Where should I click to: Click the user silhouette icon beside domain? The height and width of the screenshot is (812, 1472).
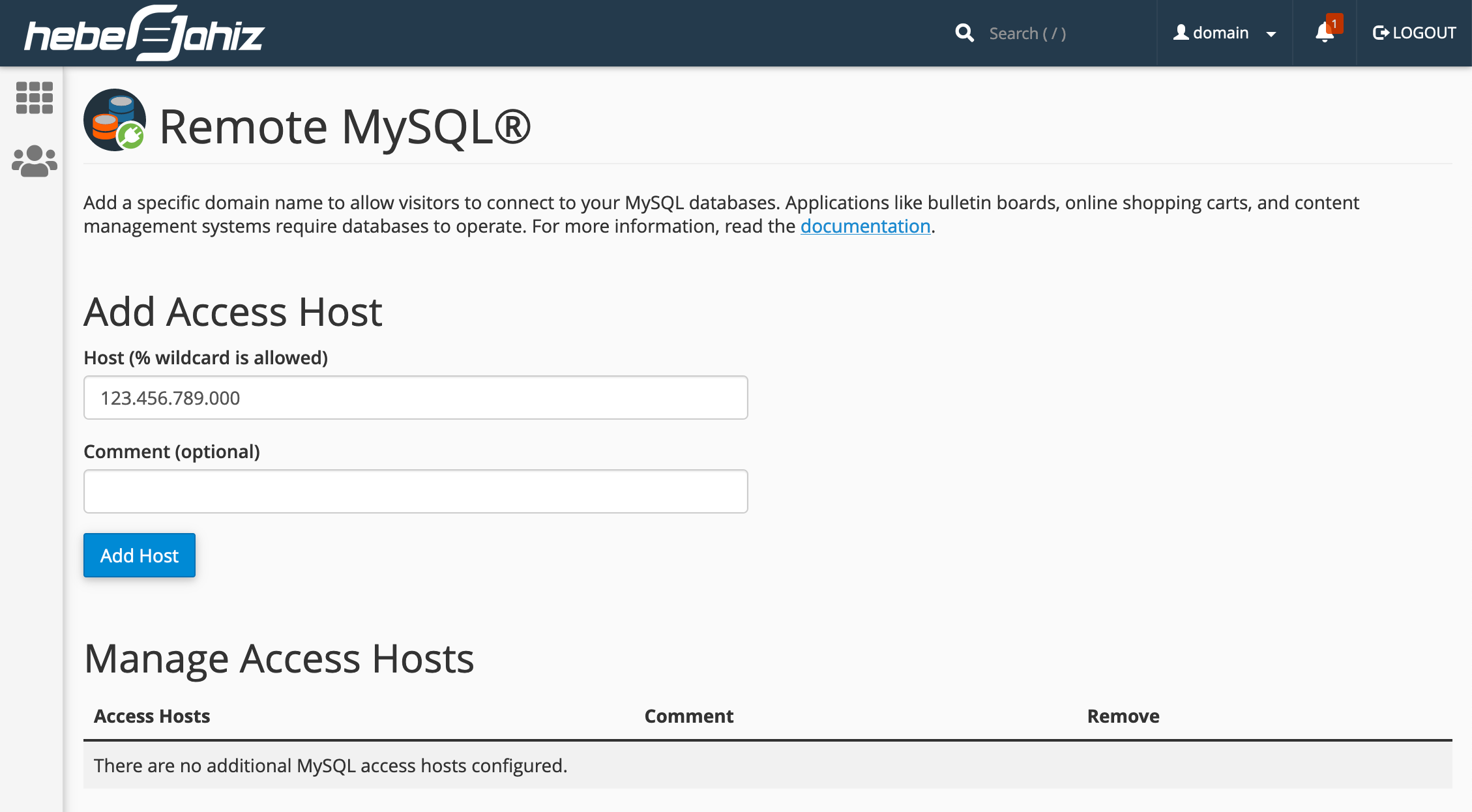[x=1181, y=33]
